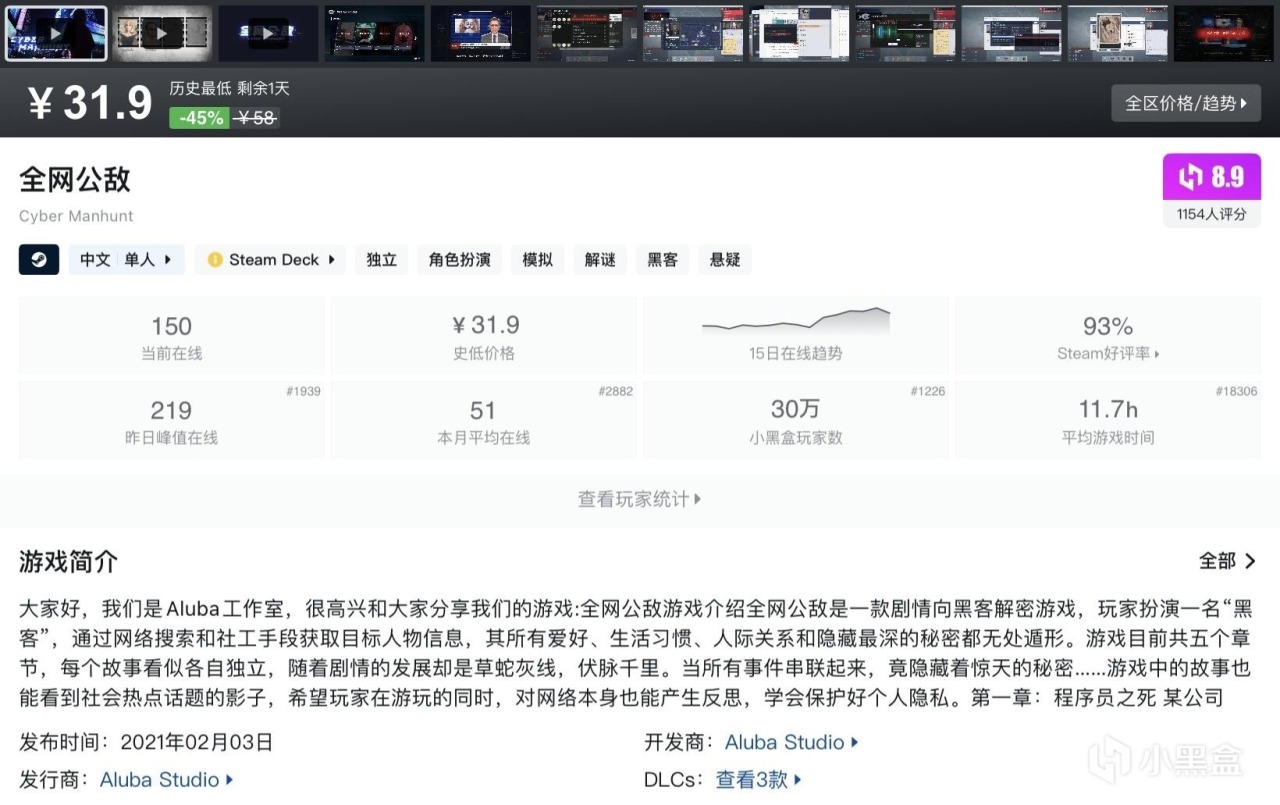Expand the 中文 单人 language dropdown
The image size is (1280, 805).
pos(126,260)
